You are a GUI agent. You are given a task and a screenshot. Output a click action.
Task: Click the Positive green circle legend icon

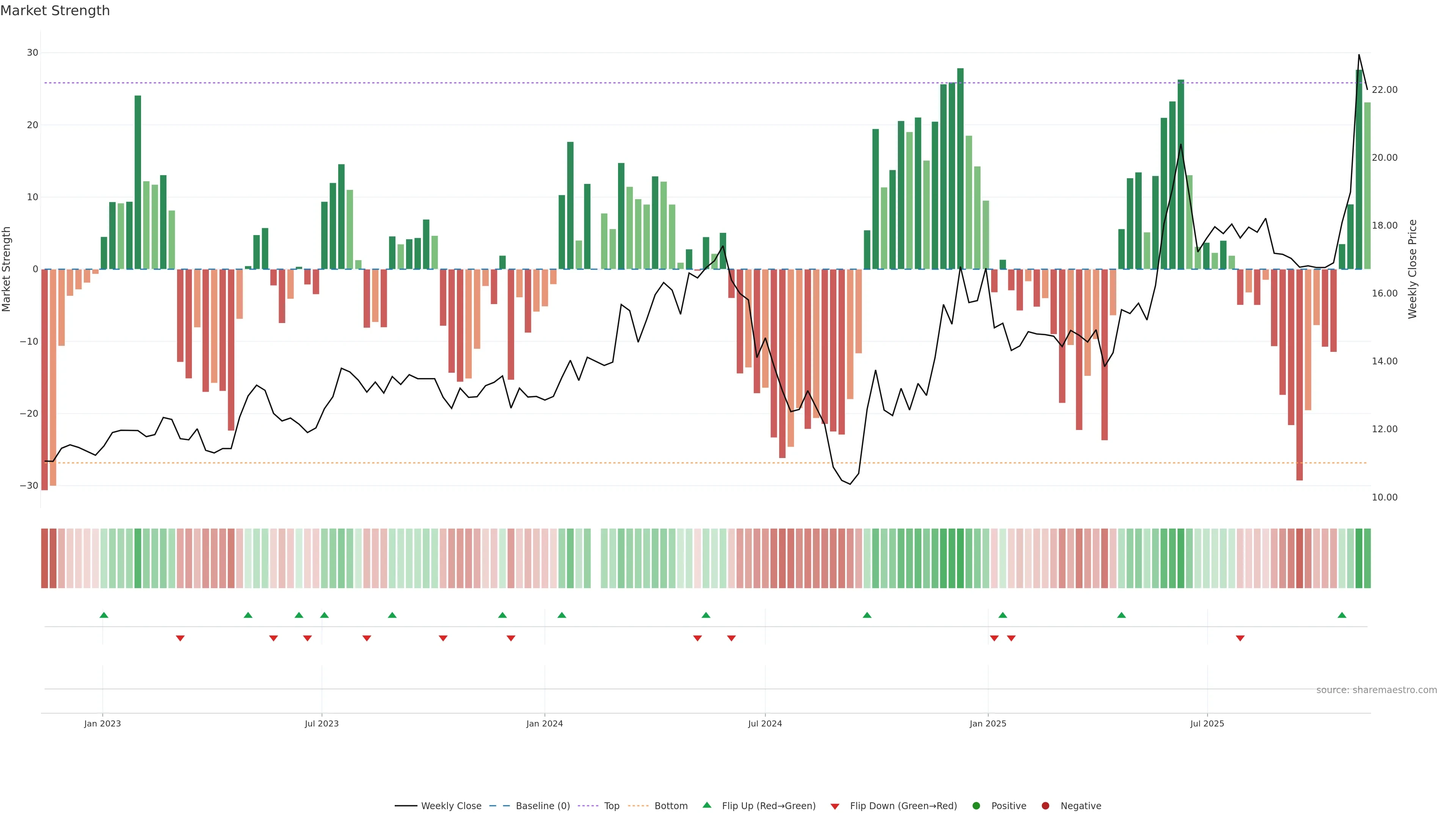point(976,805)
